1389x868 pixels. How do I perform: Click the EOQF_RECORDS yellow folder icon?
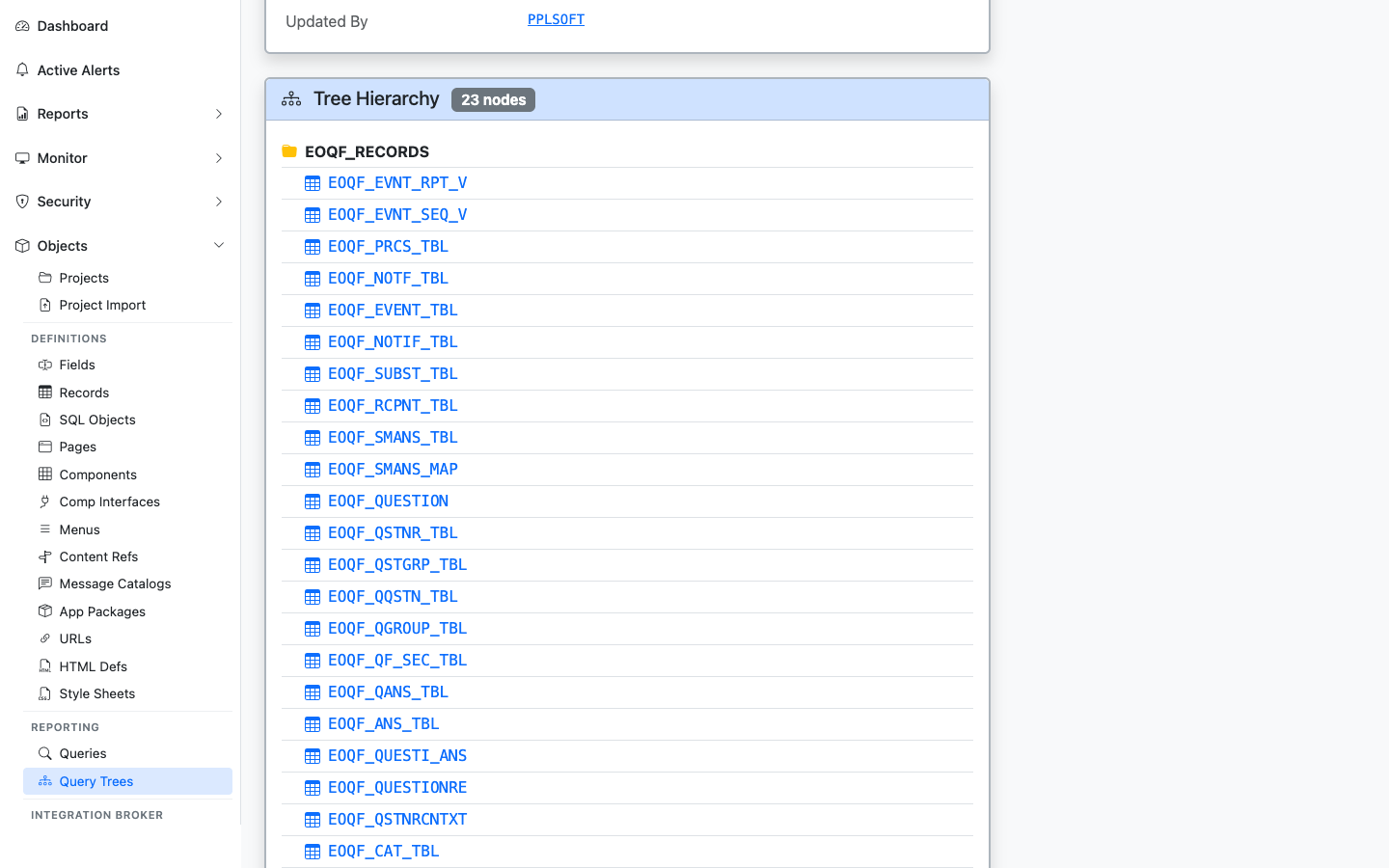click(289, 151)
